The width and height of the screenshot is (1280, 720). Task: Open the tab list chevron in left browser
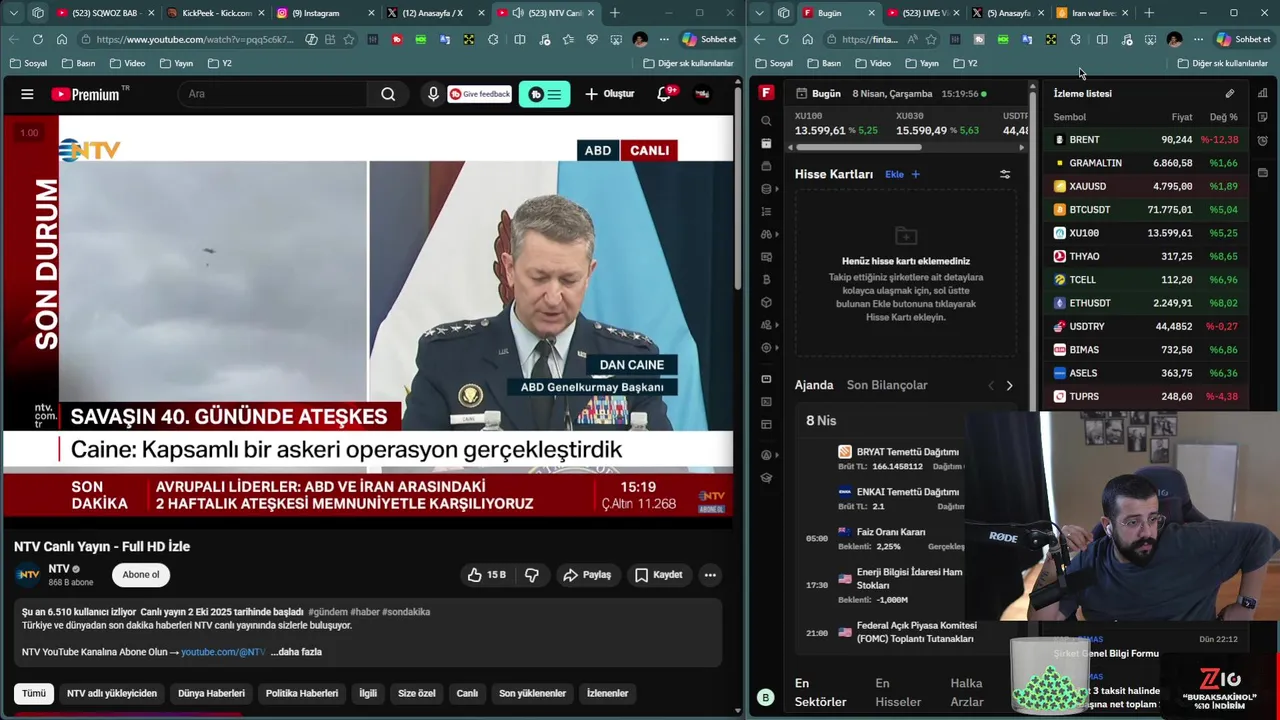13,13
